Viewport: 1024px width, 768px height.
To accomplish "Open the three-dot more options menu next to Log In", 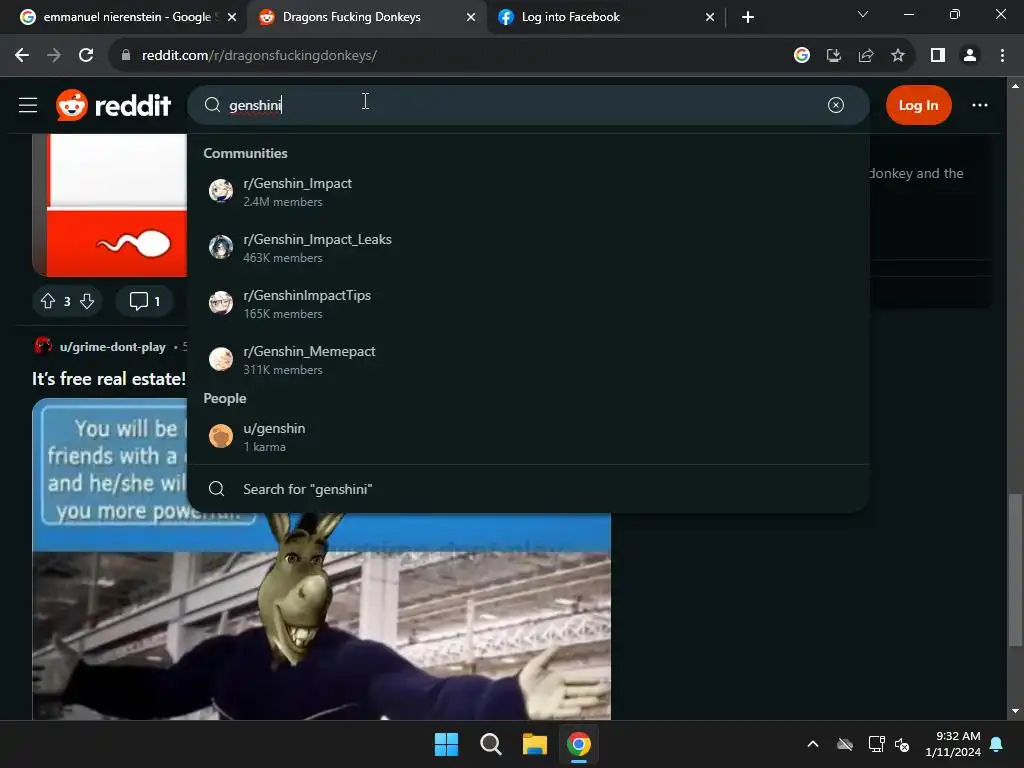I will pos(979,105).
